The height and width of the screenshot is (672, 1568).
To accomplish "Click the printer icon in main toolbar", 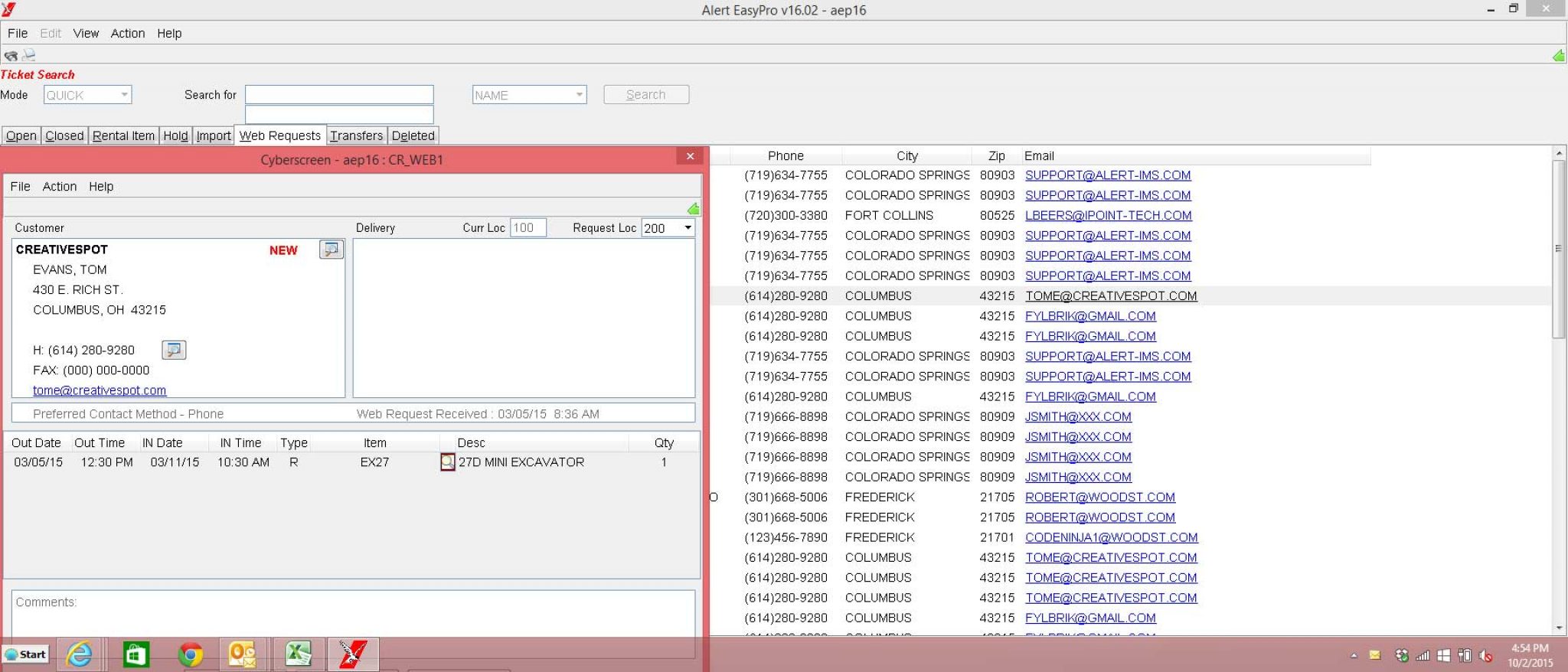I will tap(29, 55).
